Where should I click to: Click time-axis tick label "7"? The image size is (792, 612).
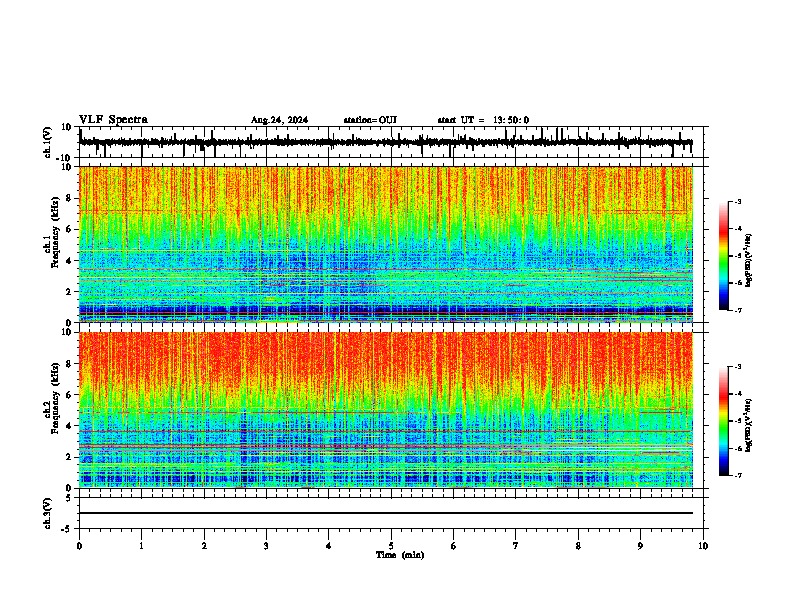pos(516,546)
